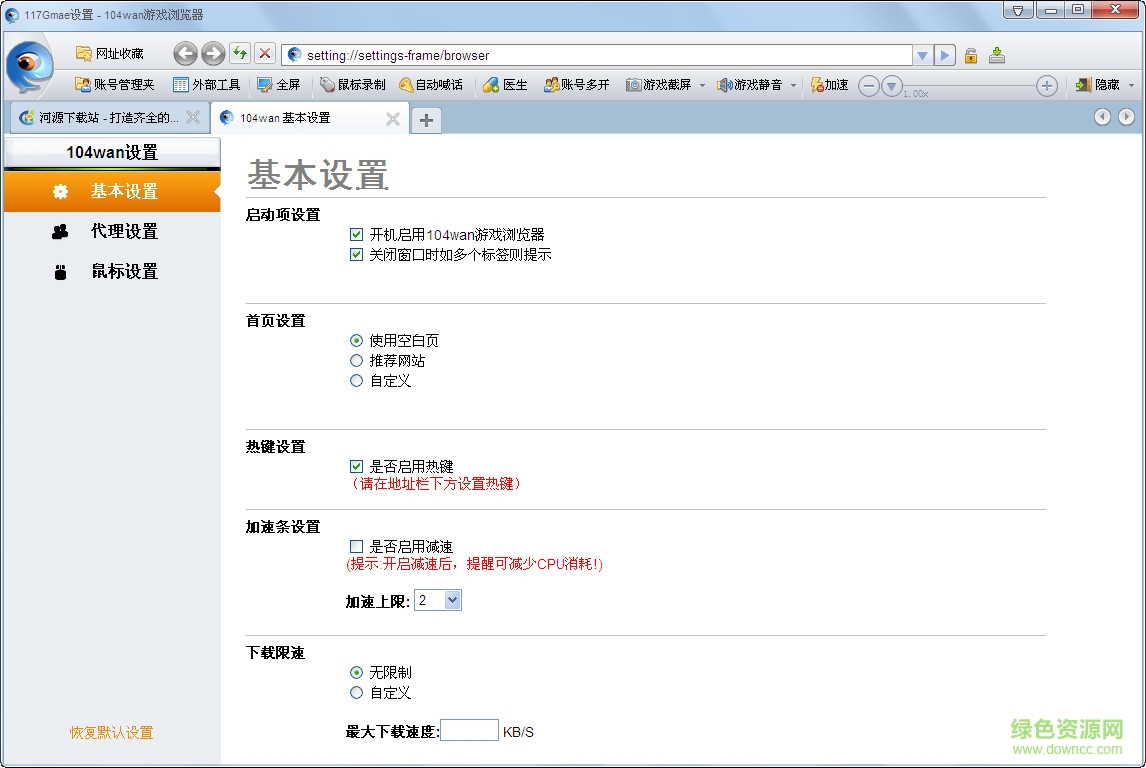Uncheck 关闭窗口时如多个标签则提示
The image size is (1146, 768).
356,254
